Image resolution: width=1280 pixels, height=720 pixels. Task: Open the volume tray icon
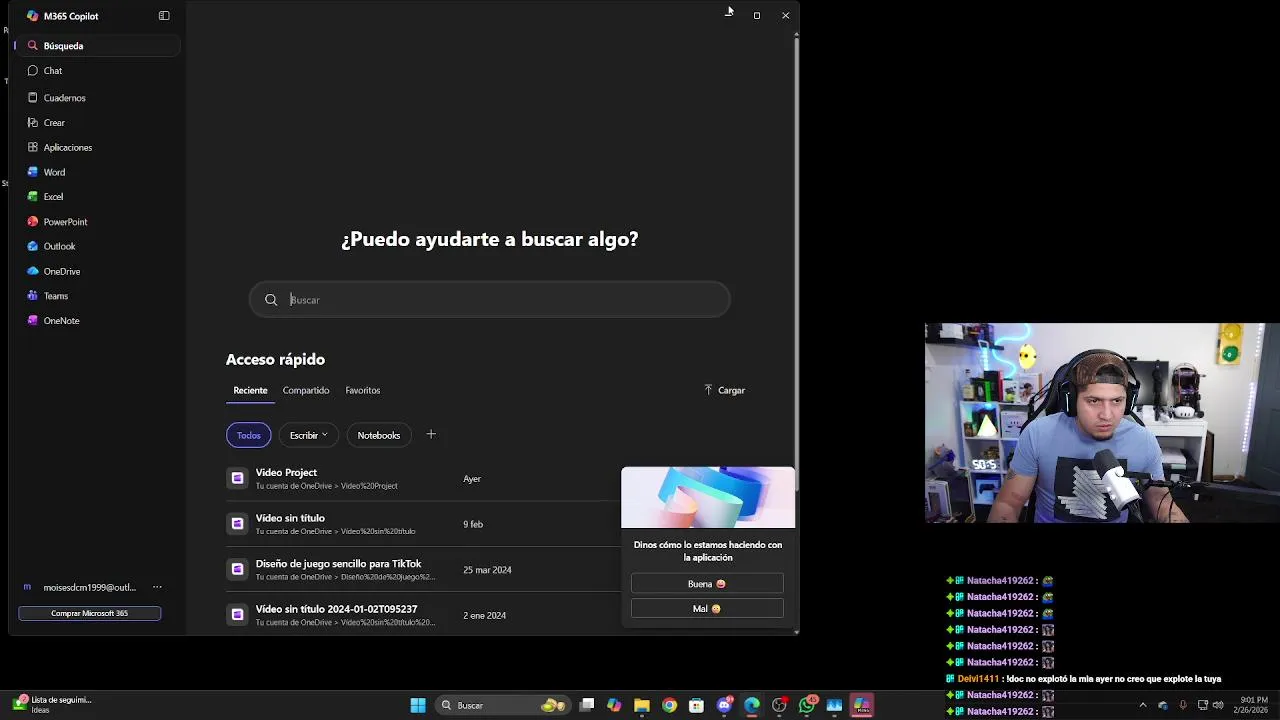tap(1217, 706)
